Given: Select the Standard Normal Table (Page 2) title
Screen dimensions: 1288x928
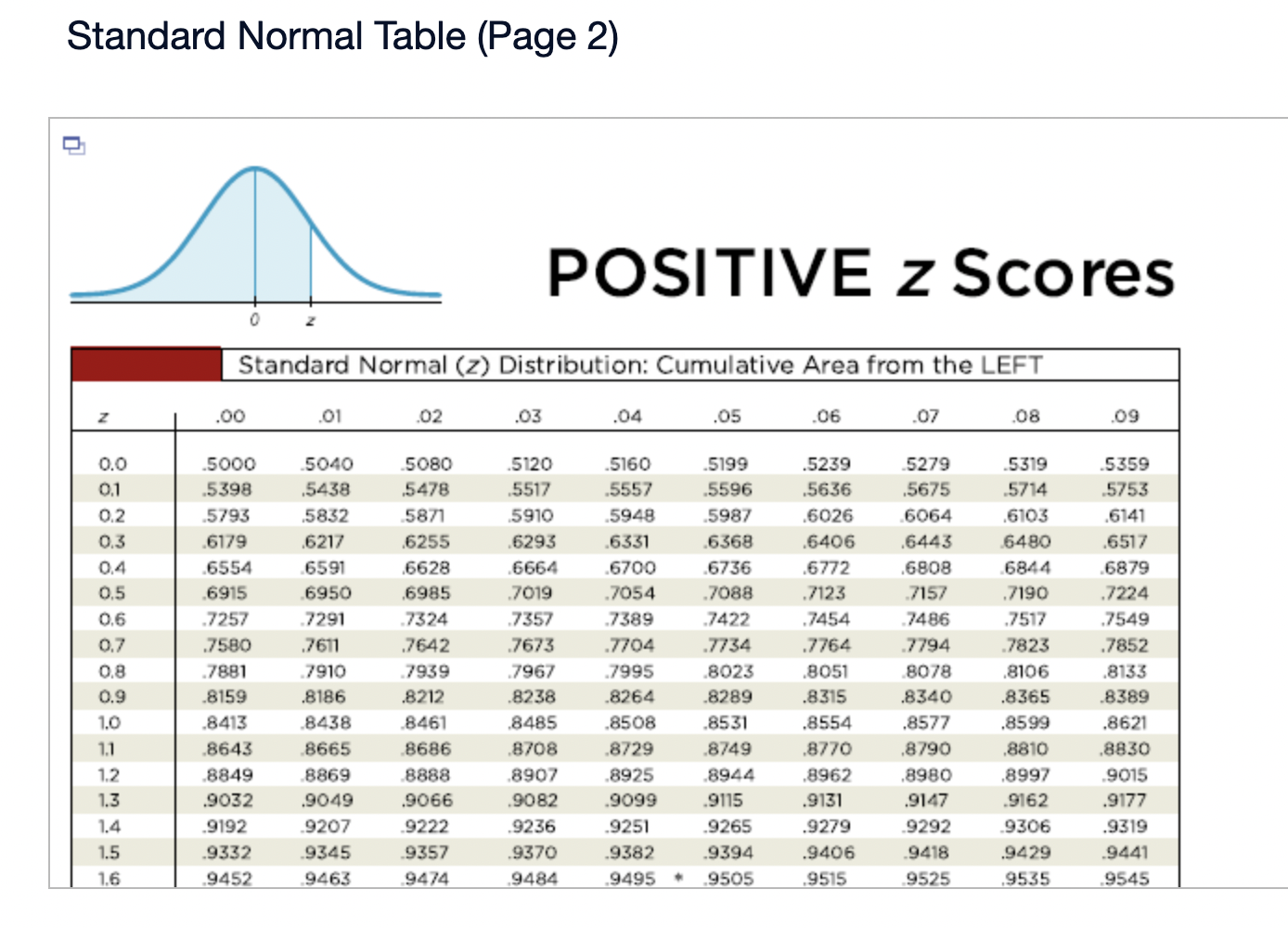Looking at the screenshot, I should click(x=344, y=37).
